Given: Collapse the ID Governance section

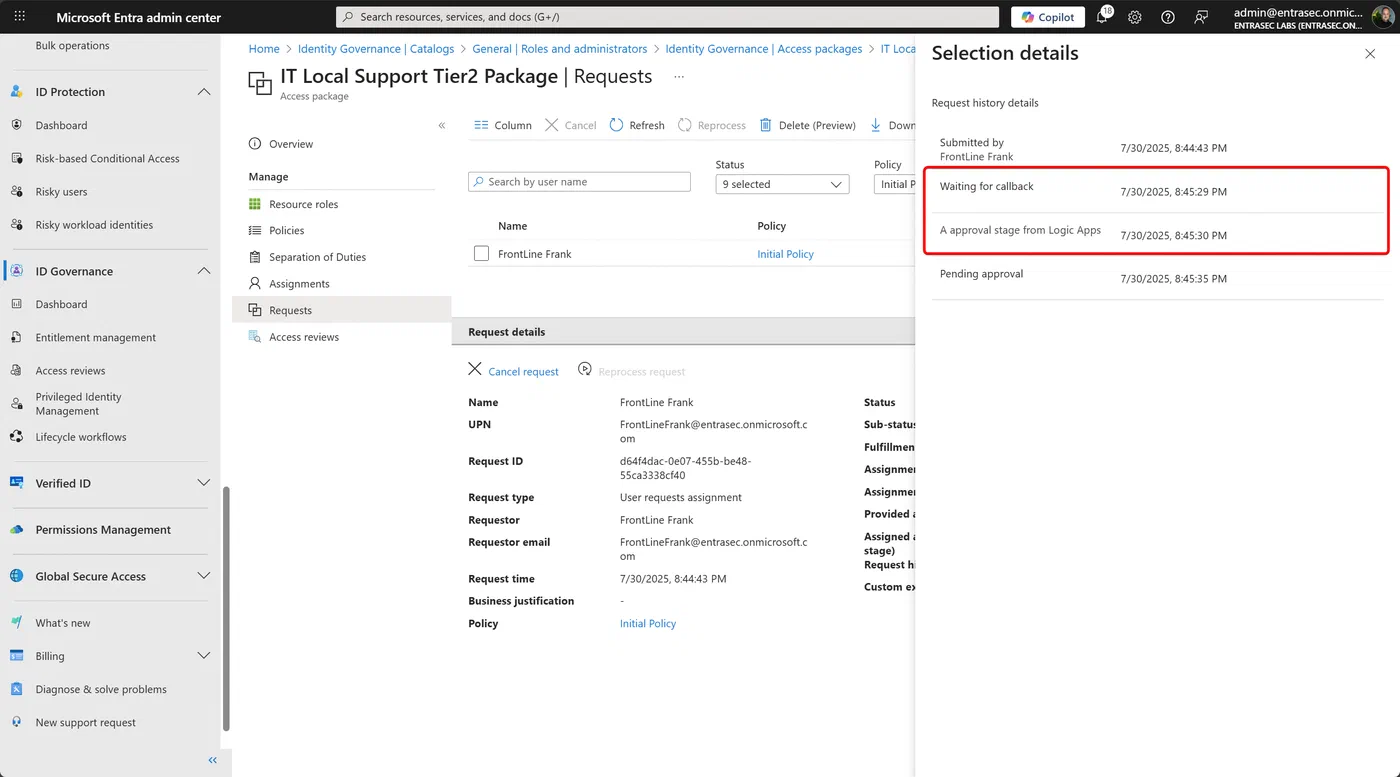Looking at the screenshot, I should pos(204,271).
